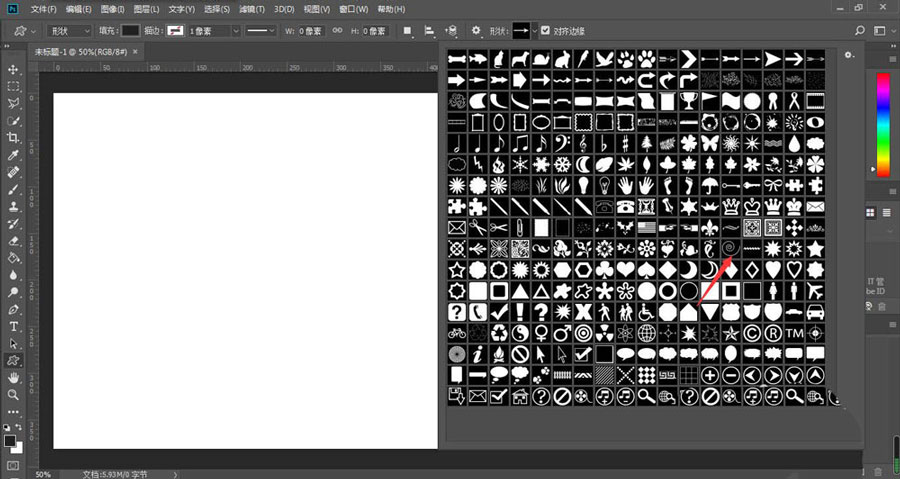This screenshot has width=900, height=479.
Task: Toggle the 对齐边缘 checkbox
Action: (545, 31)
